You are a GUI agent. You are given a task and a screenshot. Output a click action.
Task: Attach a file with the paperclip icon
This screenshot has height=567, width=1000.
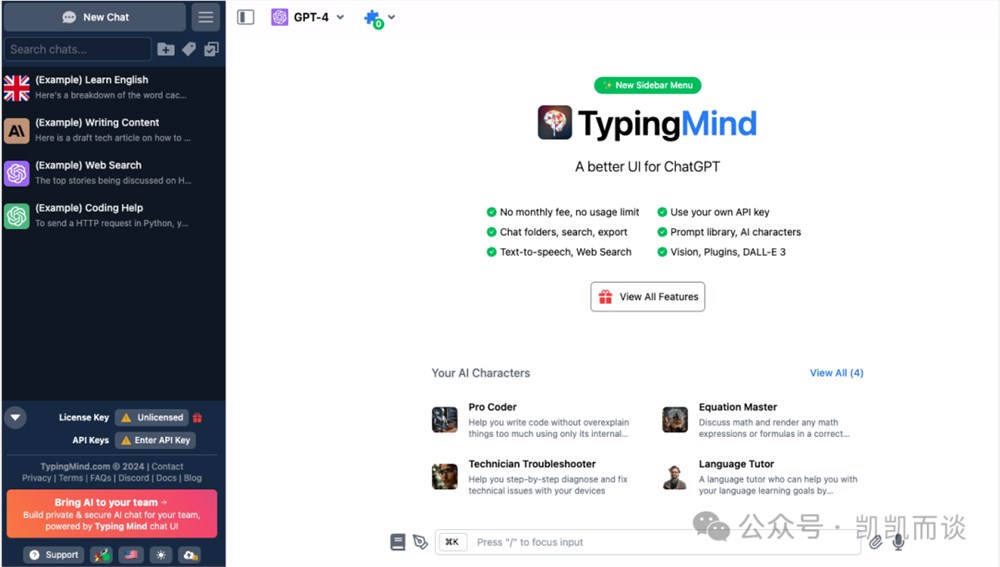tap(876, 542)
